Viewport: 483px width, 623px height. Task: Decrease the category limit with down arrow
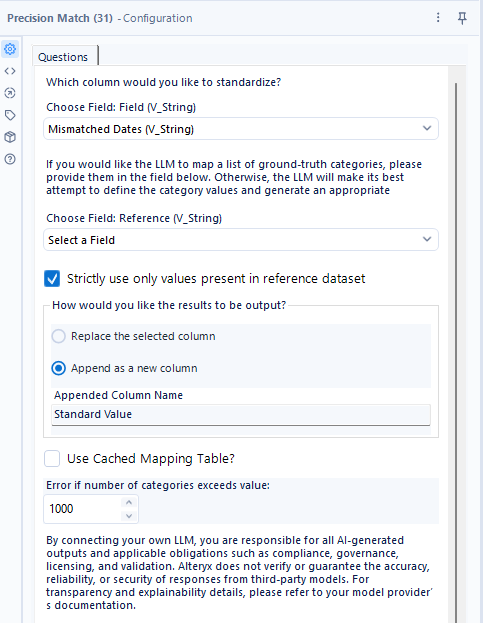(x=129, y=516)
